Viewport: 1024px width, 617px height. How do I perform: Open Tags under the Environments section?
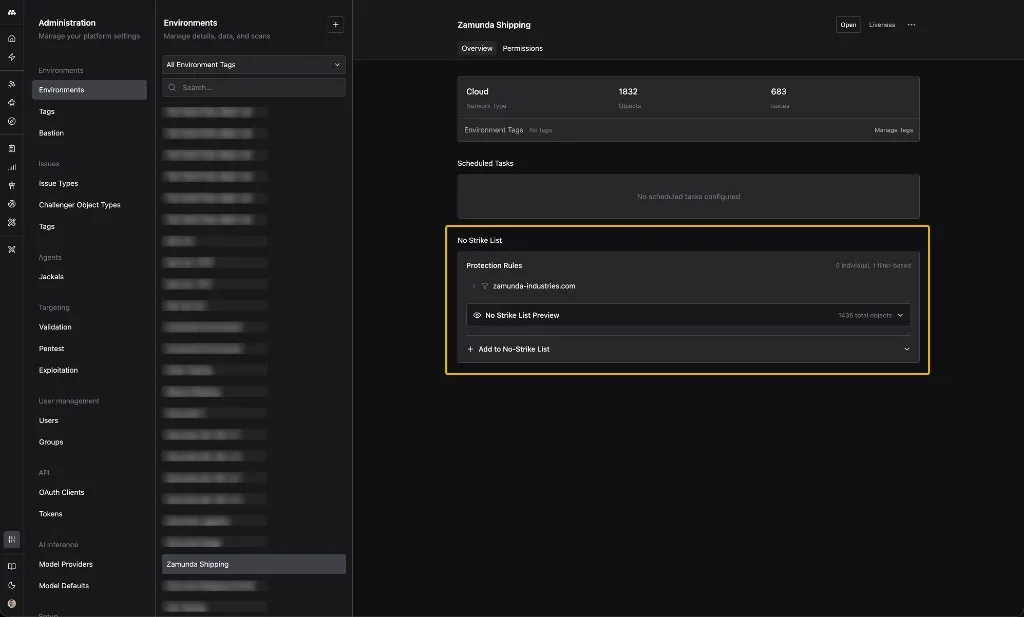(46, 112)
